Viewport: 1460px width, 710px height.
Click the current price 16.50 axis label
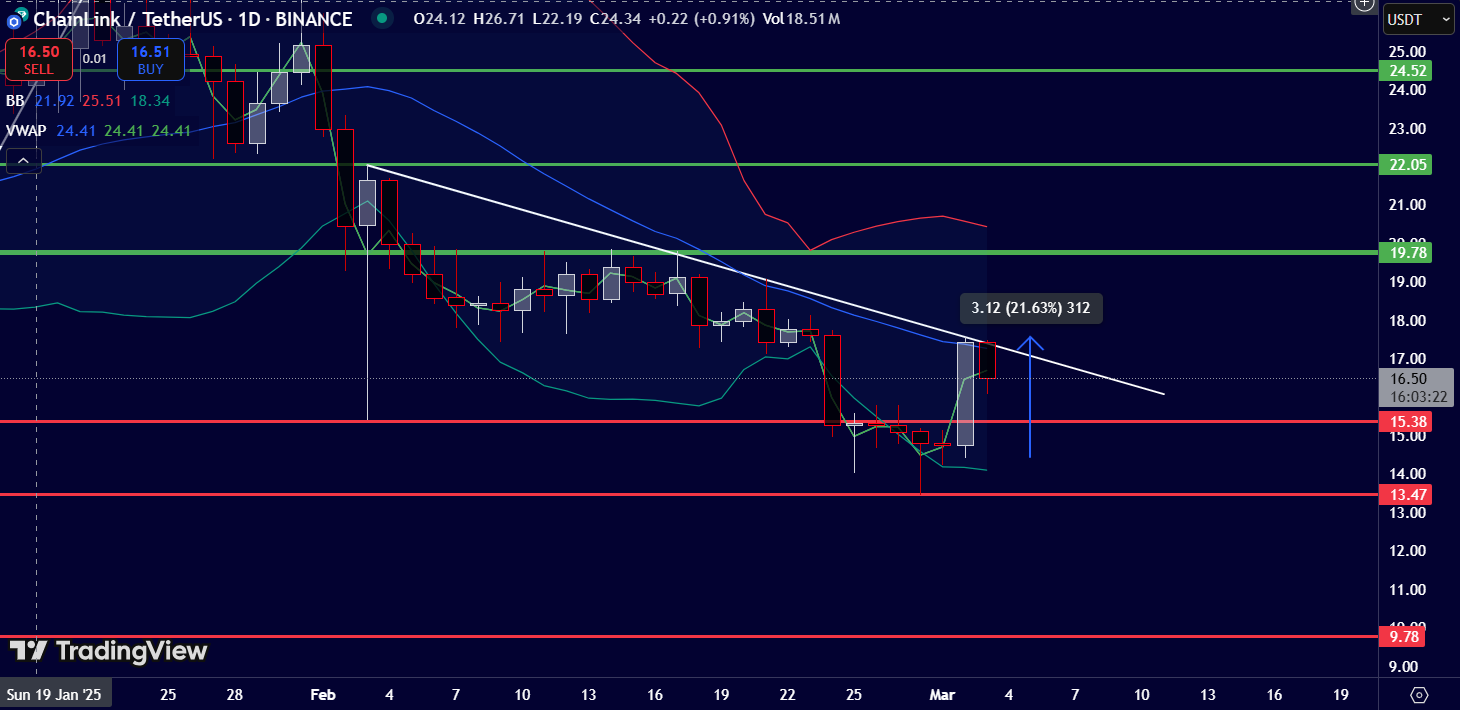1408,379
